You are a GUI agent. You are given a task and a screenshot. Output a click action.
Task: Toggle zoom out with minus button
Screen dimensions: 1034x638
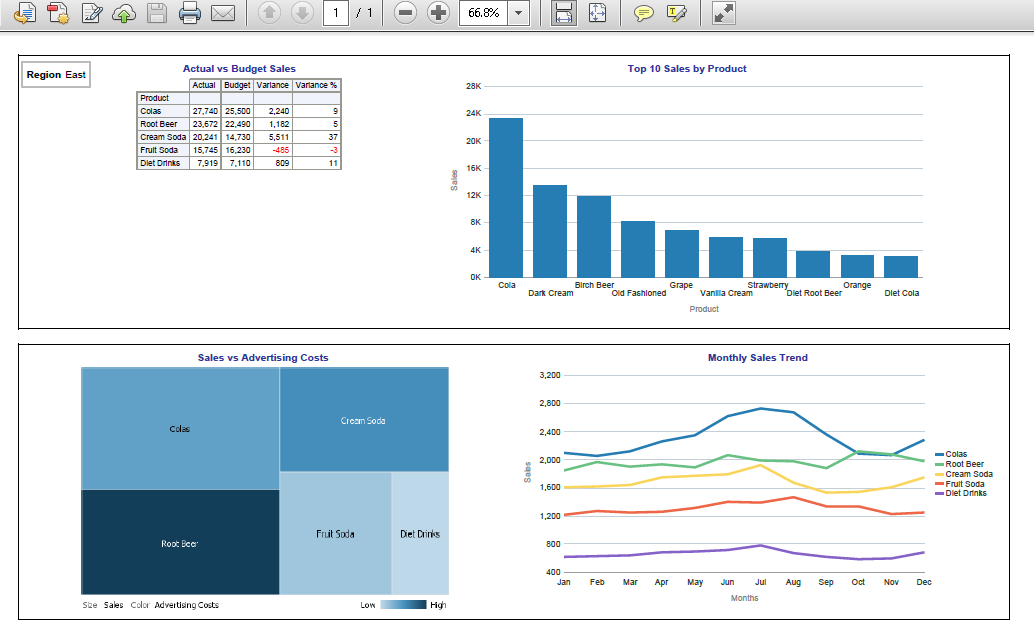pyautogui.click(x=404, y=13)
